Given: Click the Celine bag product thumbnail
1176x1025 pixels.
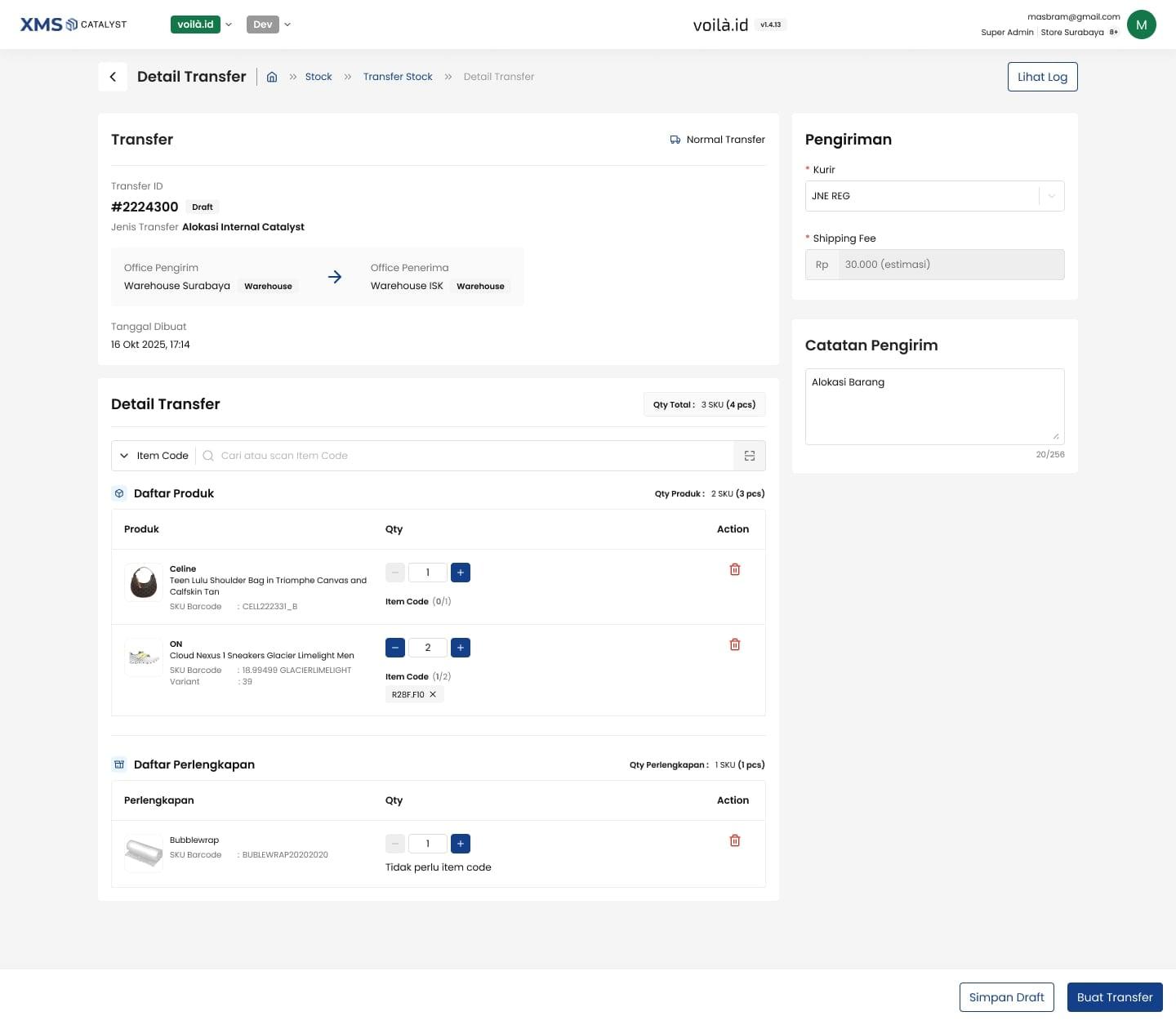Looking at the screenshot, I should [x=144, y=582].
